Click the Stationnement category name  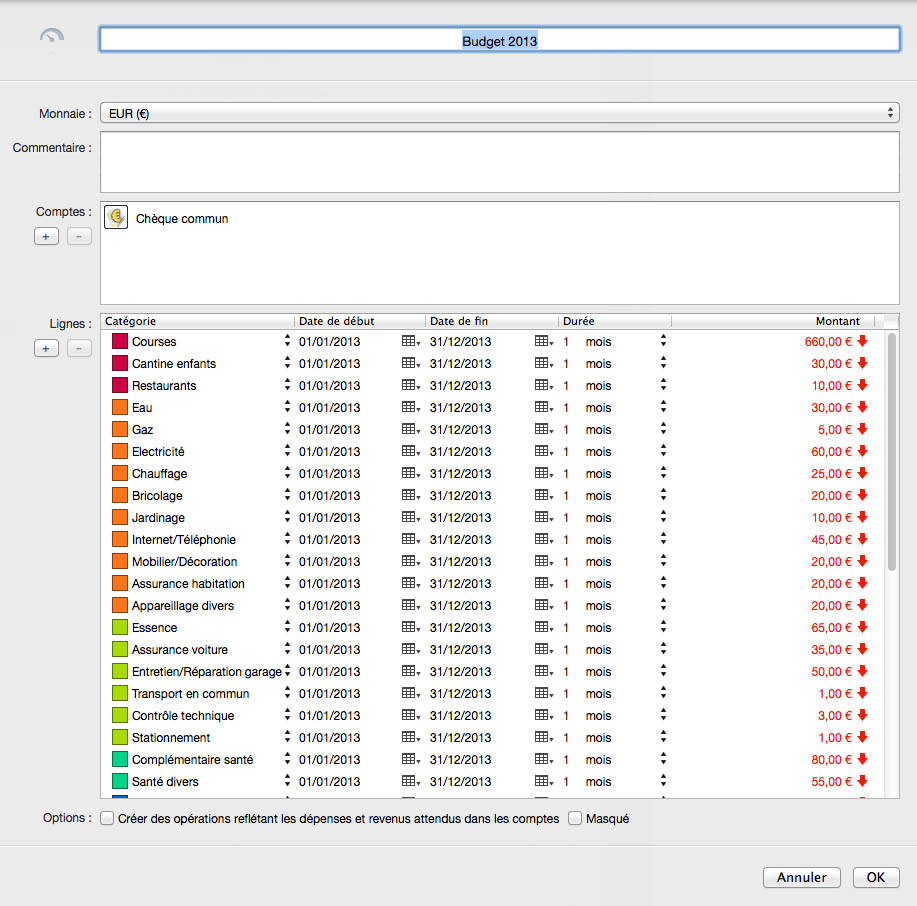(171, 738)
